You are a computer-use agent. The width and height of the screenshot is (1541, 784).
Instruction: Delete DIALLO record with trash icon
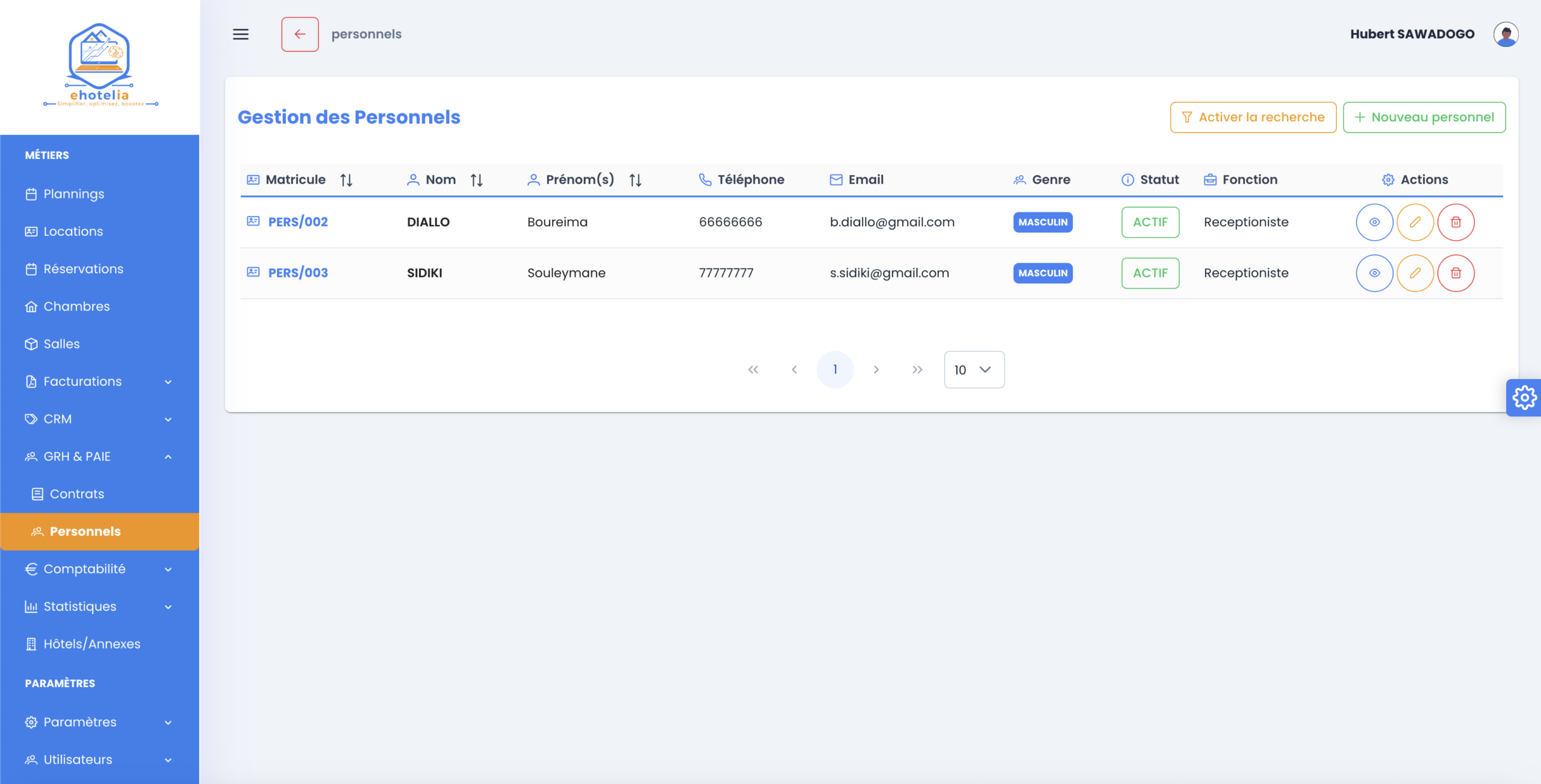pos(1456,222)
